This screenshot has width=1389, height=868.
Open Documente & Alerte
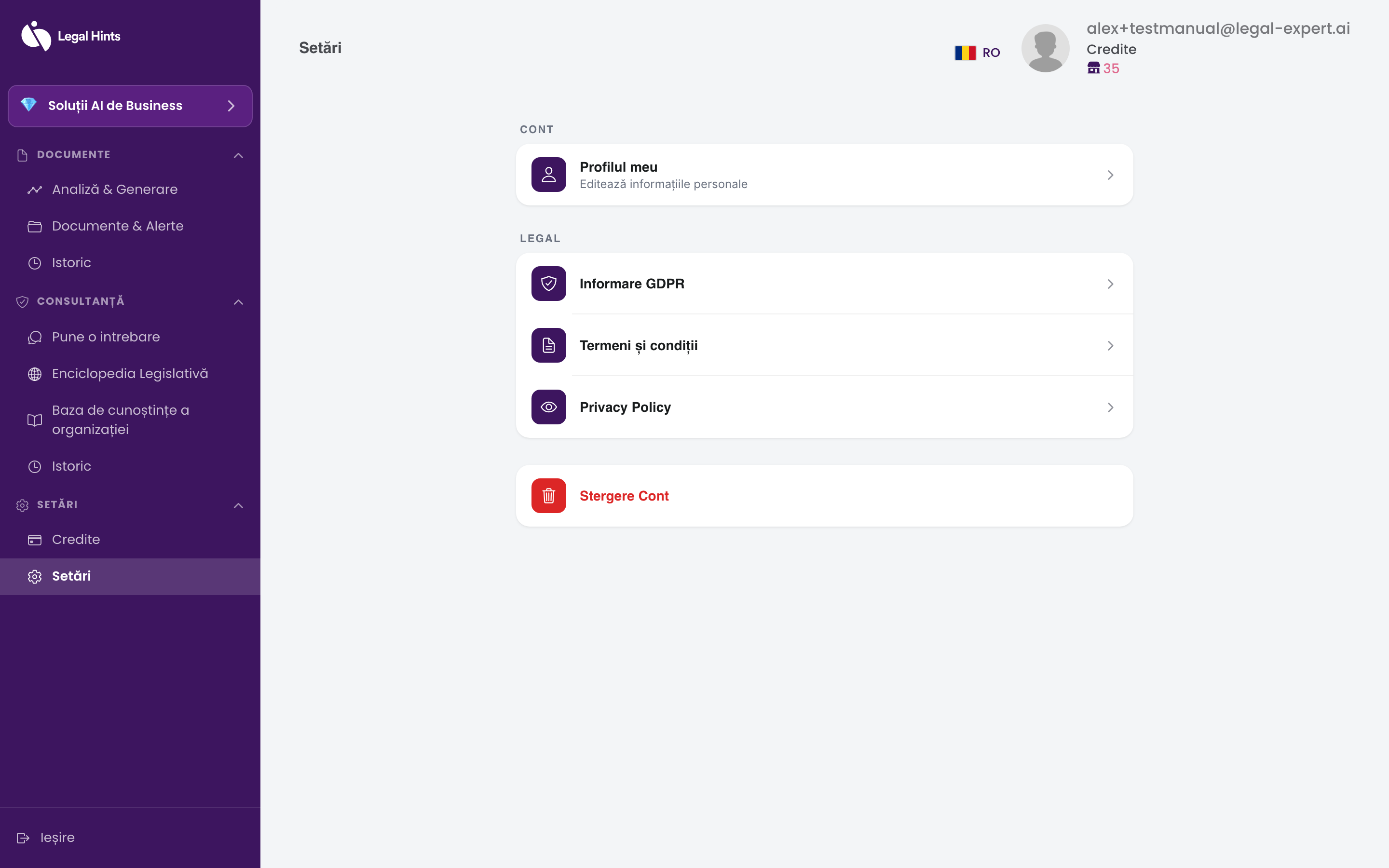130,226
